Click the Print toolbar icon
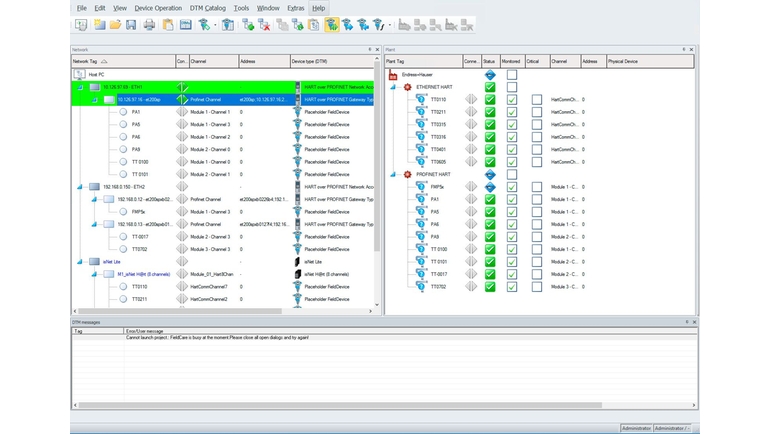 point(149,25)
